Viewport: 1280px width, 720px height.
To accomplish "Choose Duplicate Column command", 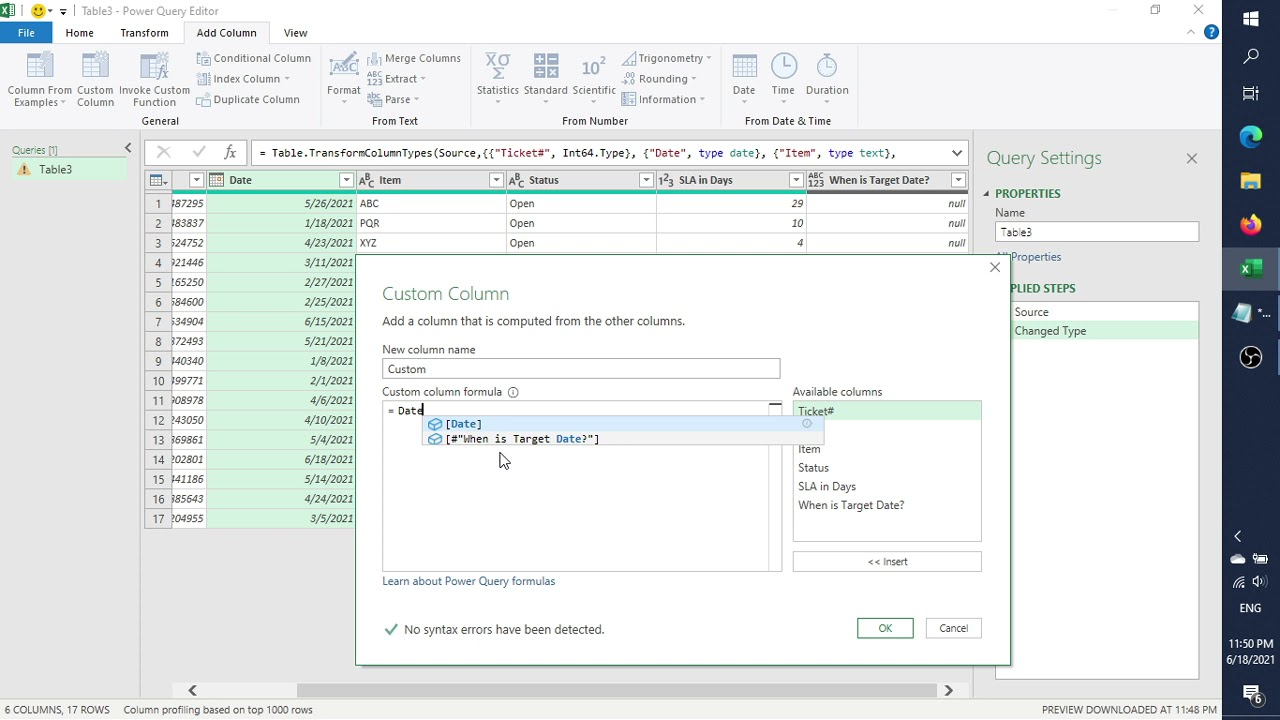I will point(248,99).
